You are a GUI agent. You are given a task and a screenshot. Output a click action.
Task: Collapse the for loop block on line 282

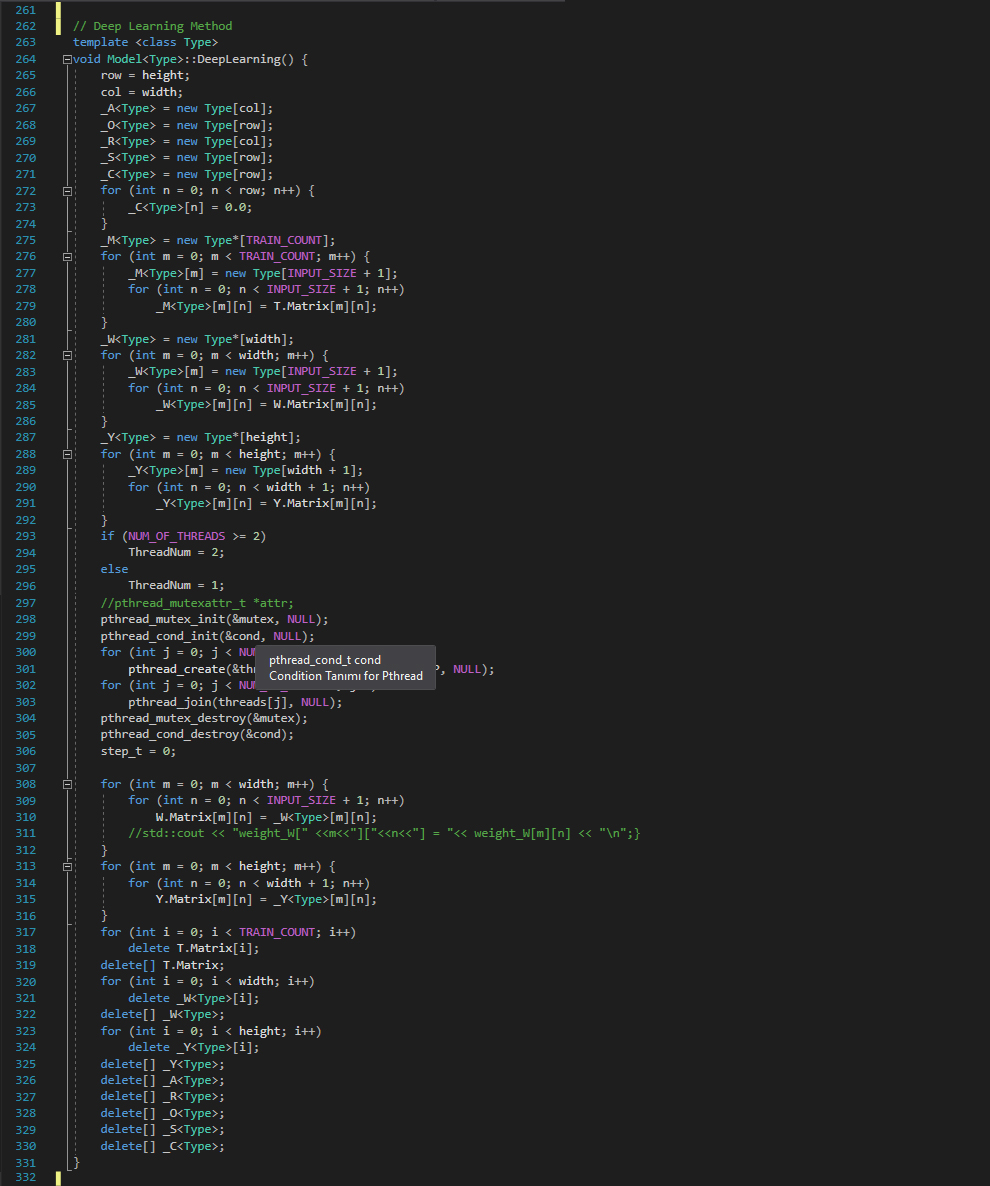pyautogui.click(x=67, y=355)
